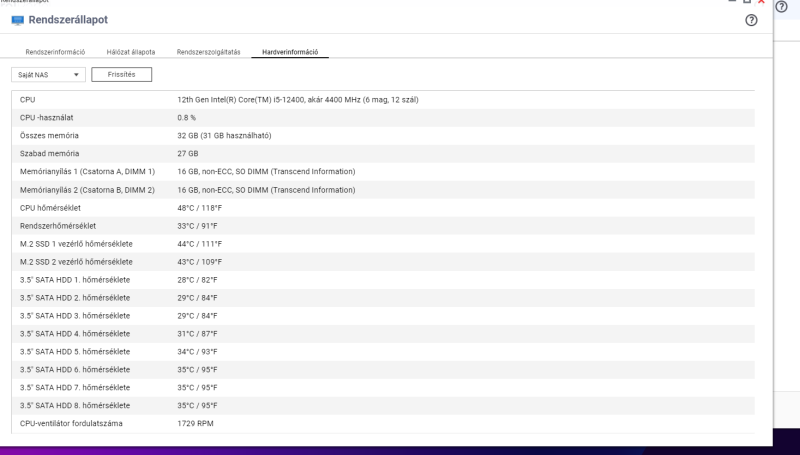Select the 48°C / 118°F CPU temperature
This screenshot has width=800, height=455.
[199, 208]
